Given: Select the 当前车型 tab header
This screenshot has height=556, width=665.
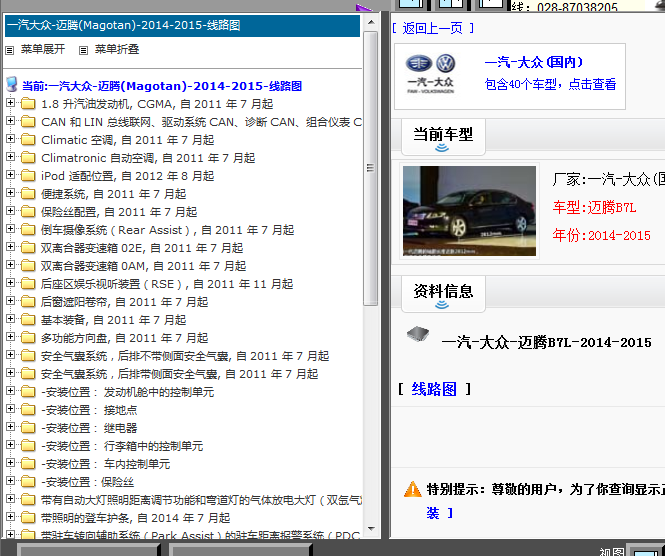Looking at the screenshot, I should click(443, 135).
